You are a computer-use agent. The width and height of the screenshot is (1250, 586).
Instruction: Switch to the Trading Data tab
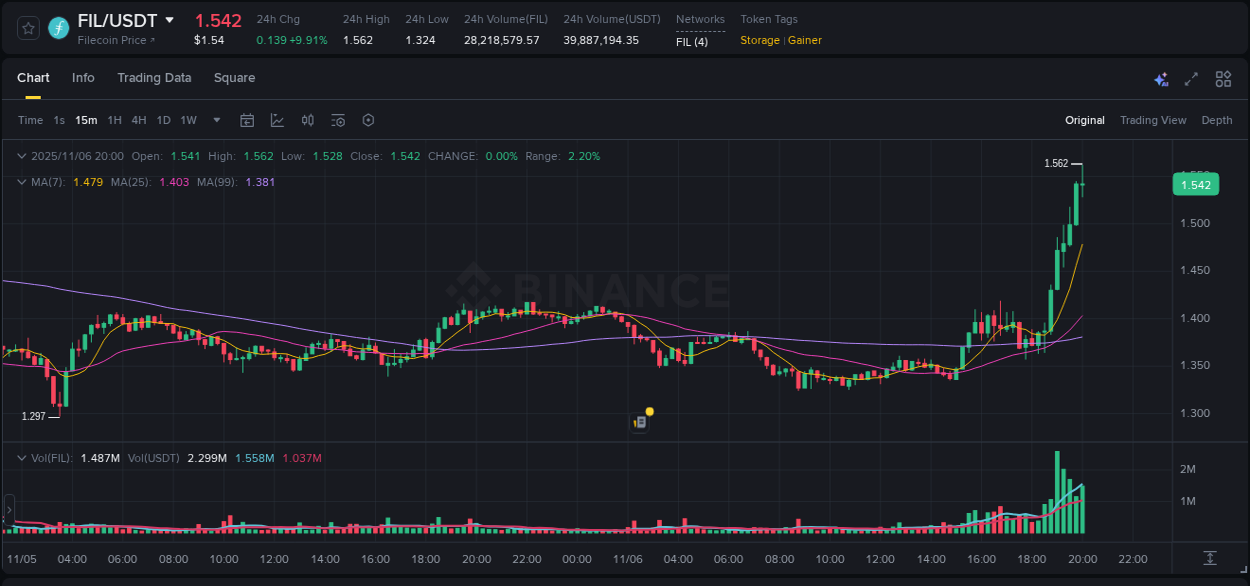[154, 78]
